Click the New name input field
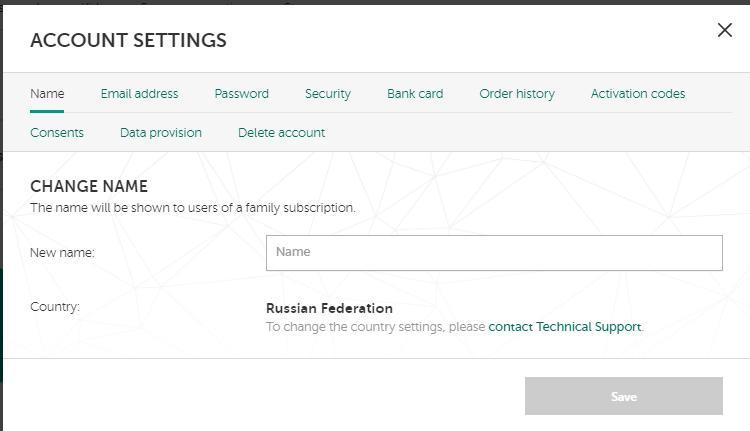 point(494,253)
